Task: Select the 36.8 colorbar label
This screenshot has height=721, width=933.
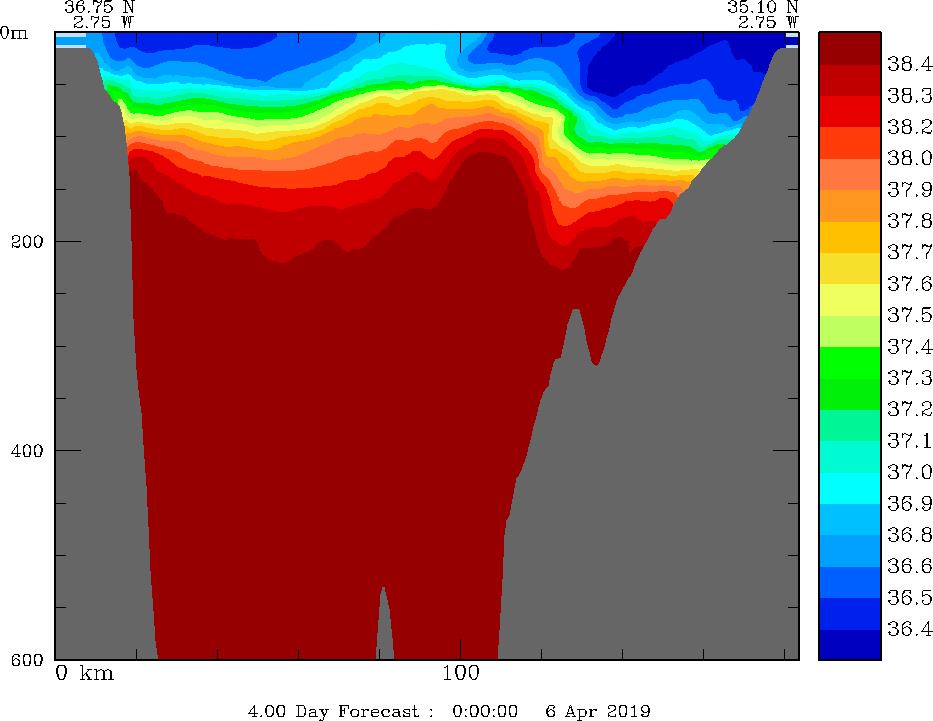Action: pyautogui.click(x=909, y=536)
